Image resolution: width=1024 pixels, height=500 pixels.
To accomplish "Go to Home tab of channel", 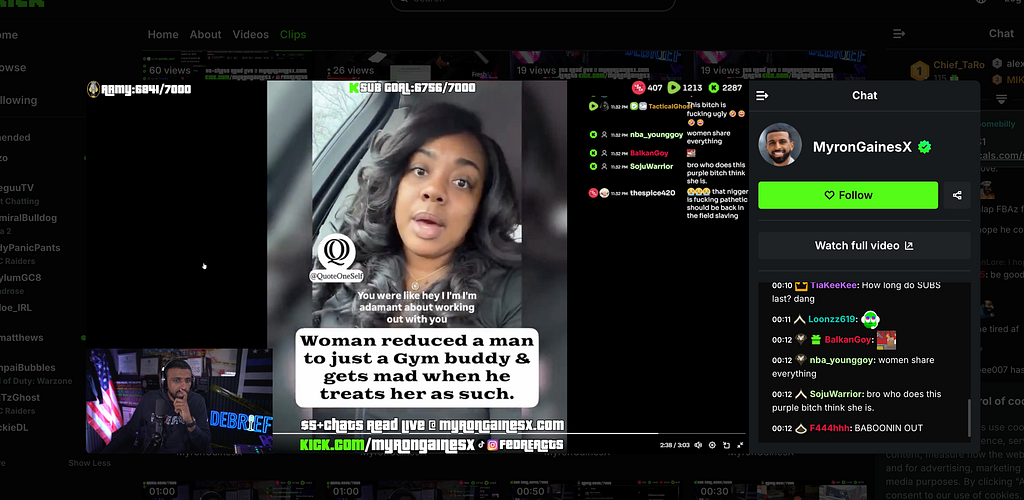I will pyautogui.click(x=163, y=35).
